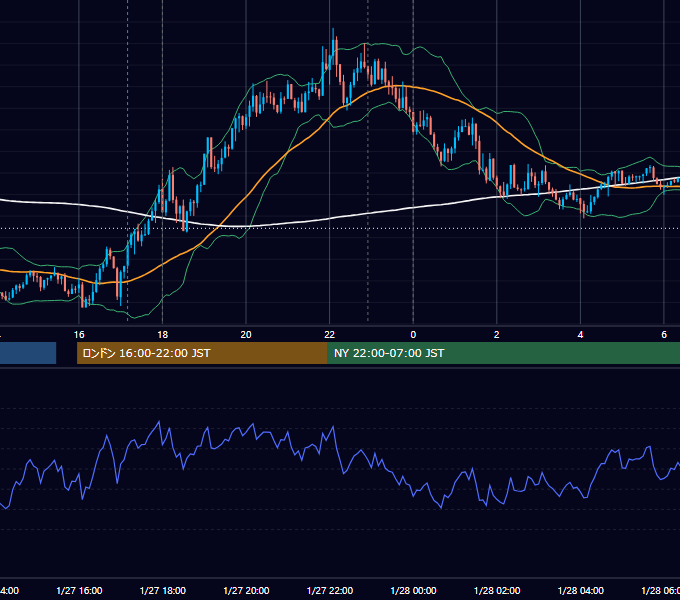Click hour label 6 on upper axis
The height and width of the screenshot is (600, 680).
[x=664, y=335]
